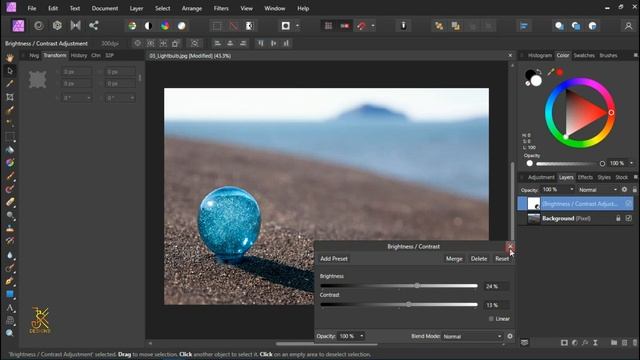Delete layer with the trash icon
The image size is (640, 360).
click(635, 343)
